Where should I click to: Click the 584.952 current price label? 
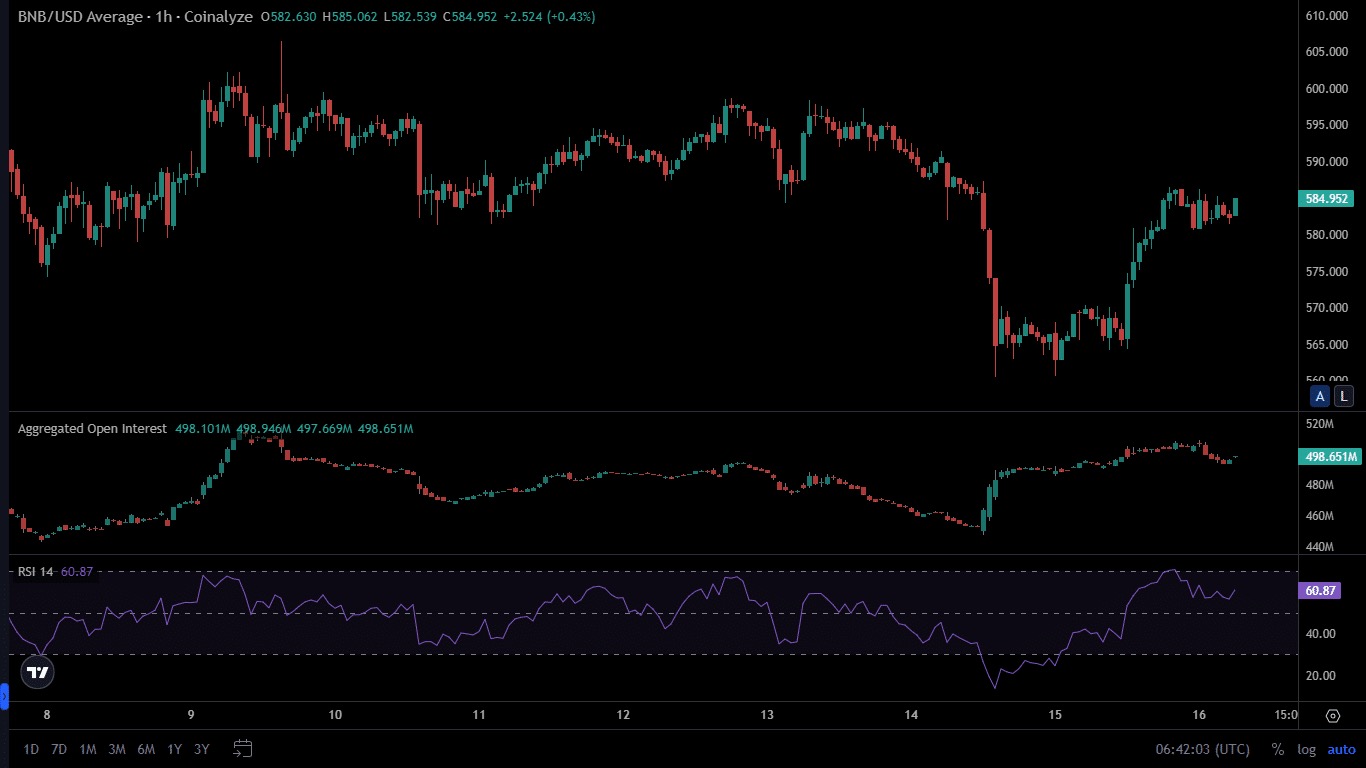[1326, 198]
